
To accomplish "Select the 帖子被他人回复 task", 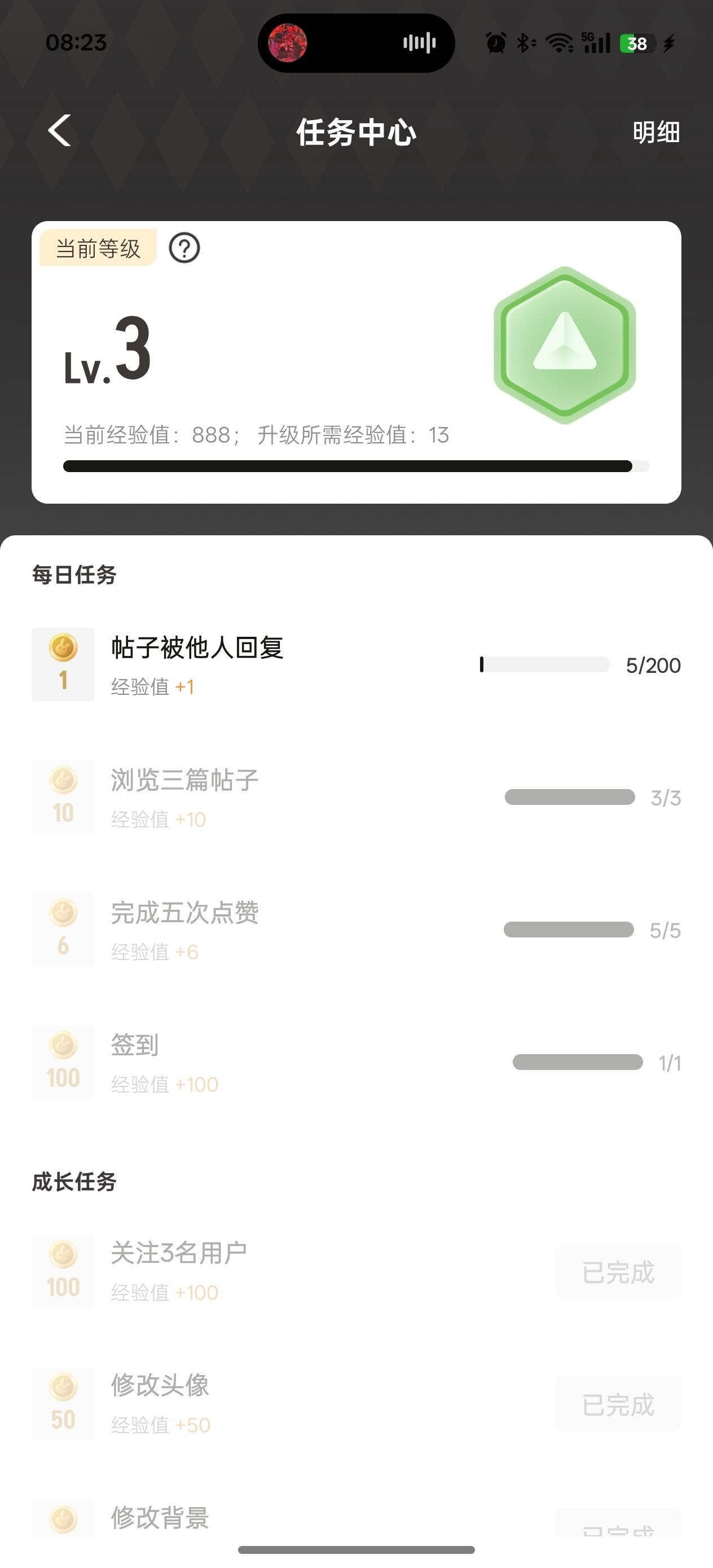I will 197,648.
